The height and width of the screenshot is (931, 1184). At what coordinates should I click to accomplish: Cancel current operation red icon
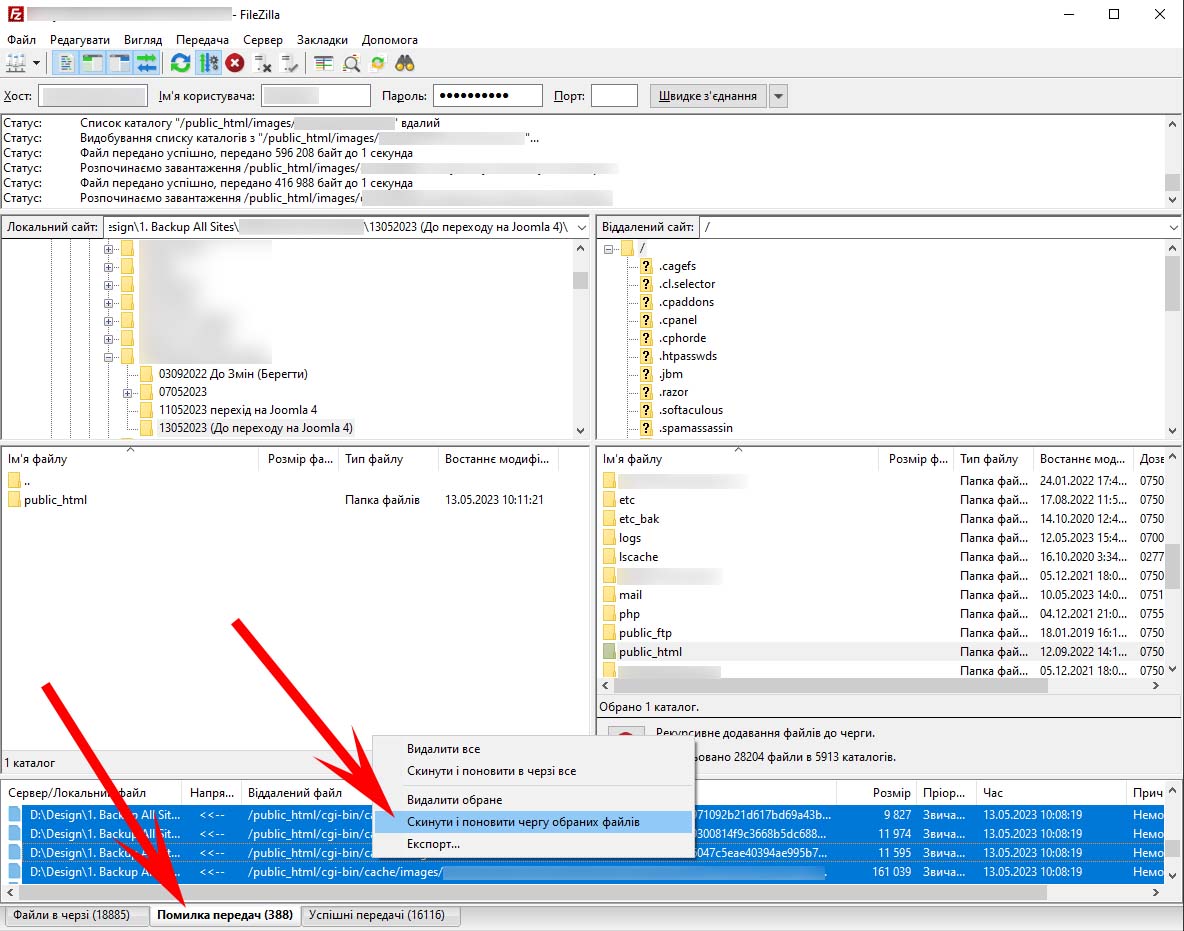(x=235, y=63)
